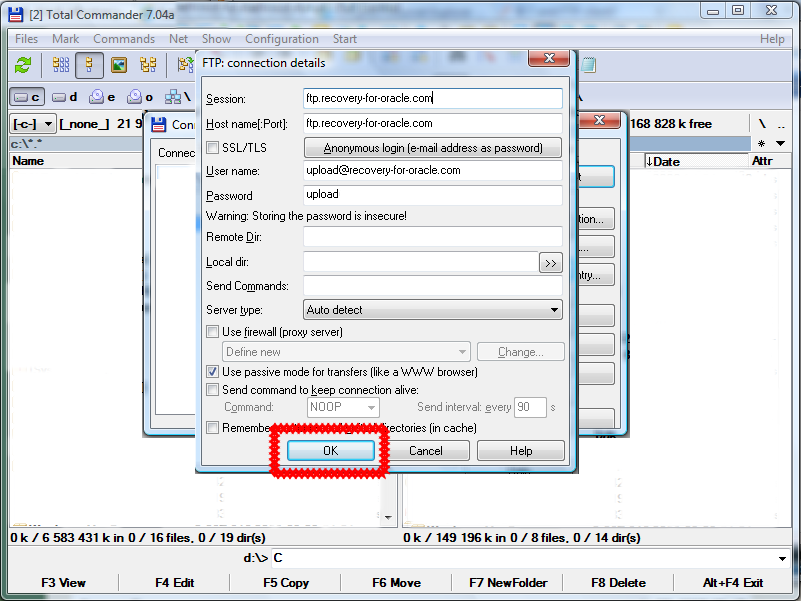
Task: Open the Server type dropdown
Action: (433, 310)
